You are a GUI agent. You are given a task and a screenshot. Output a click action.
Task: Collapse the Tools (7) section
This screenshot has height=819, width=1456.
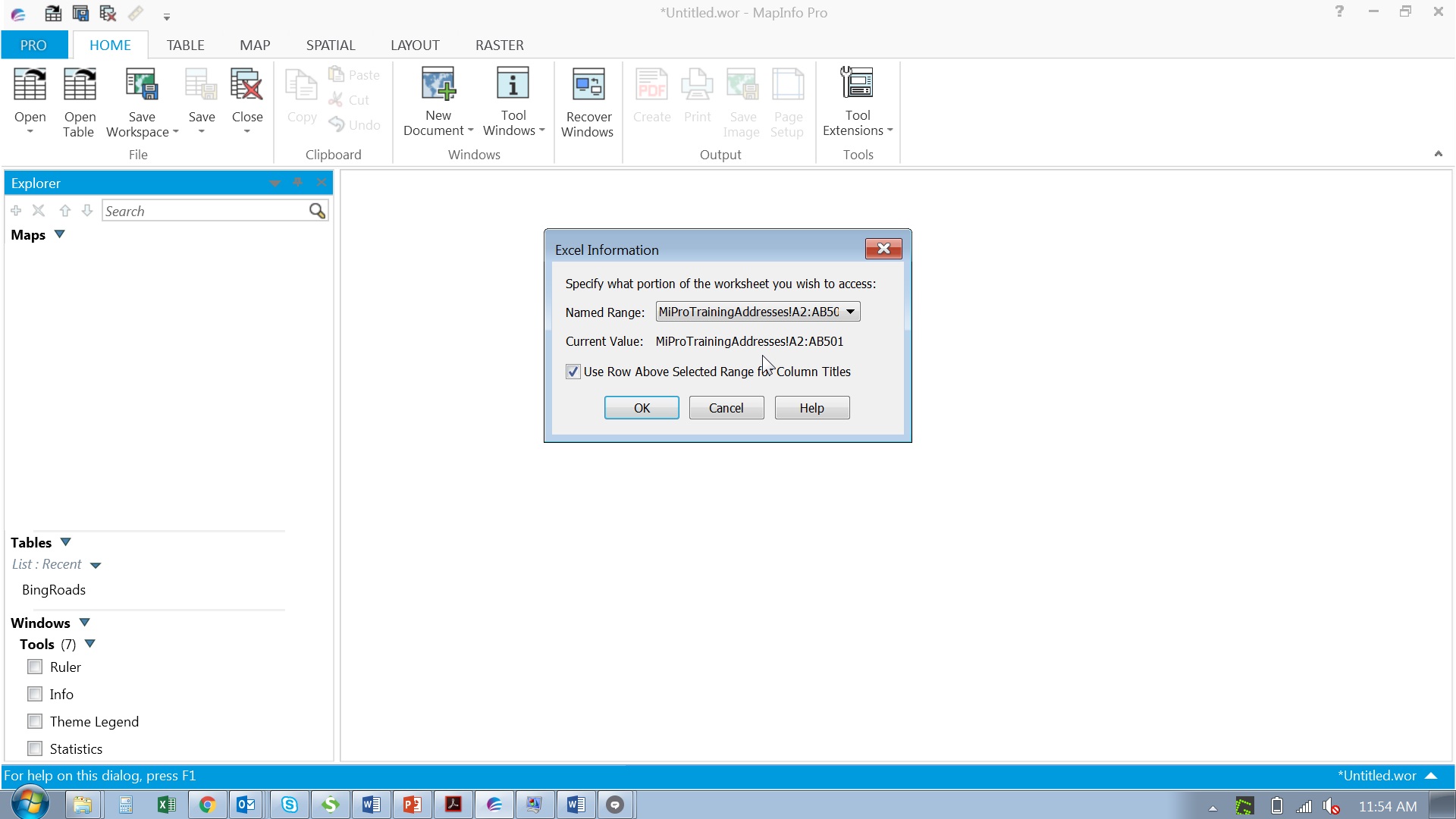point(92,644)
